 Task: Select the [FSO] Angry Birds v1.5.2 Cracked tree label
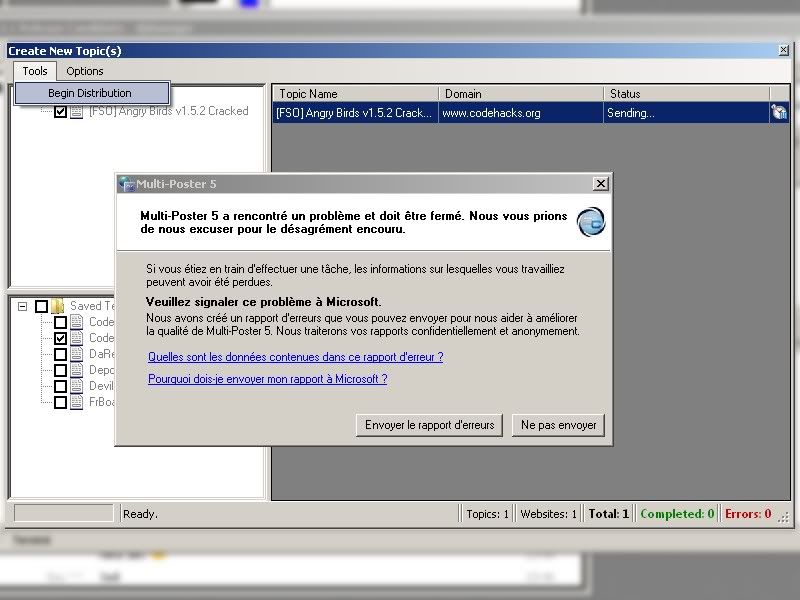169,111
